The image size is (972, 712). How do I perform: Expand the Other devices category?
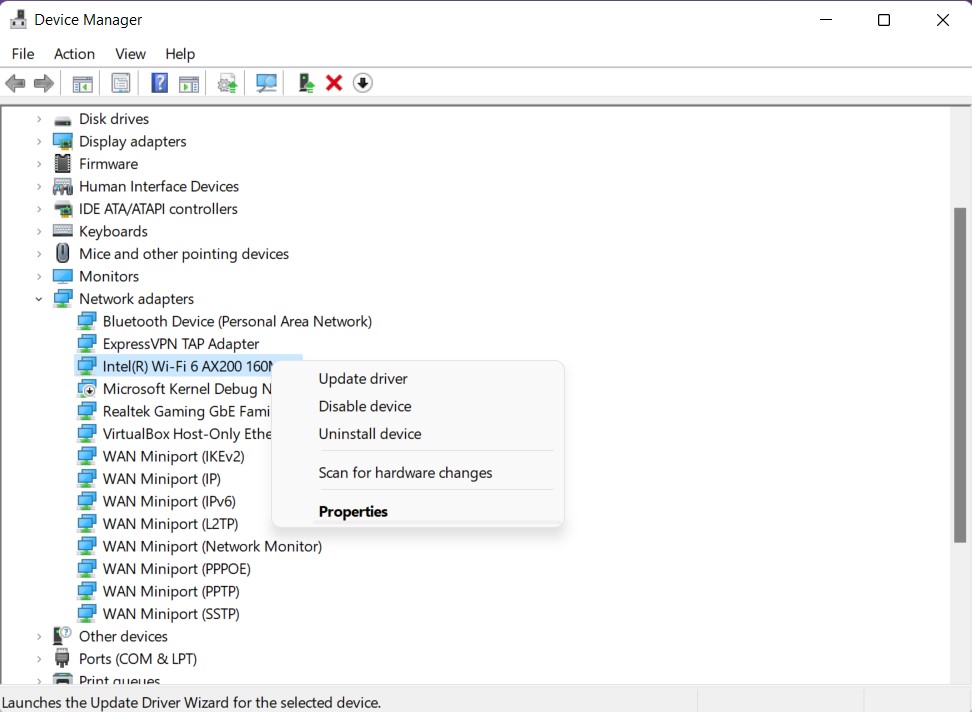[x=39, y=636]
